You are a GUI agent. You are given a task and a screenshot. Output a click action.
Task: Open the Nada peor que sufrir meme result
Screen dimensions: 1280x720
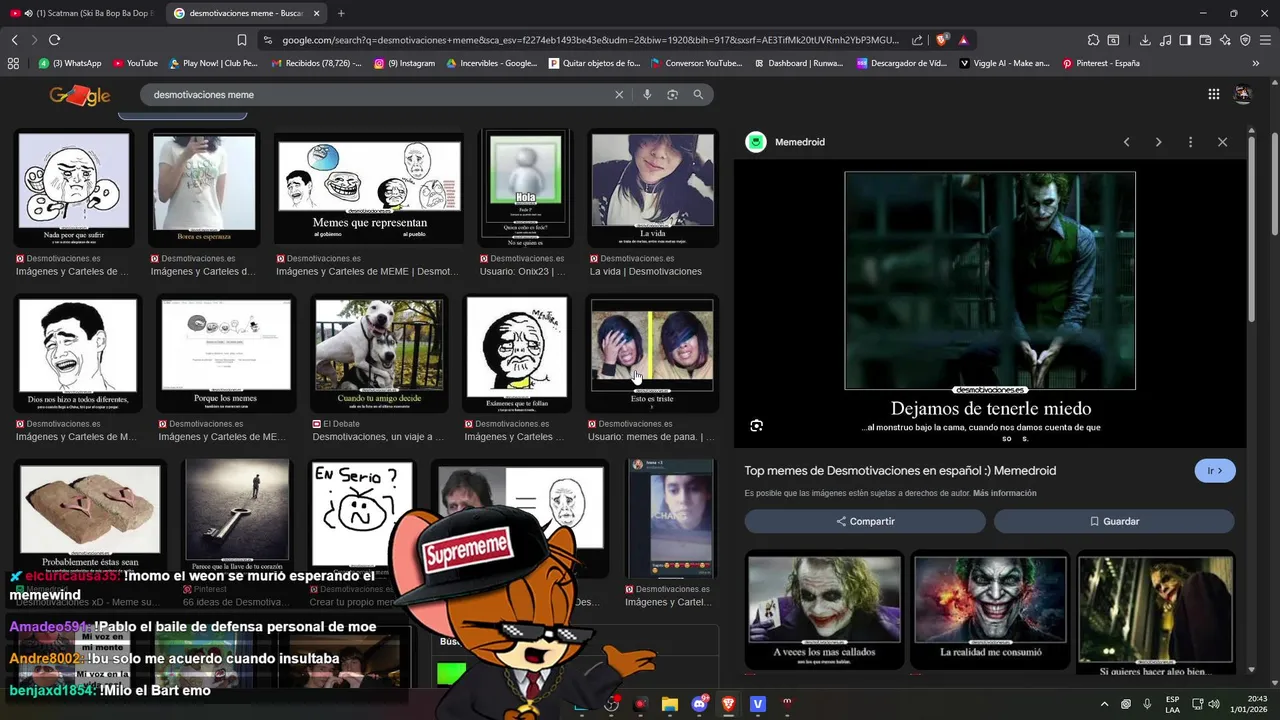tap(74, 188)
